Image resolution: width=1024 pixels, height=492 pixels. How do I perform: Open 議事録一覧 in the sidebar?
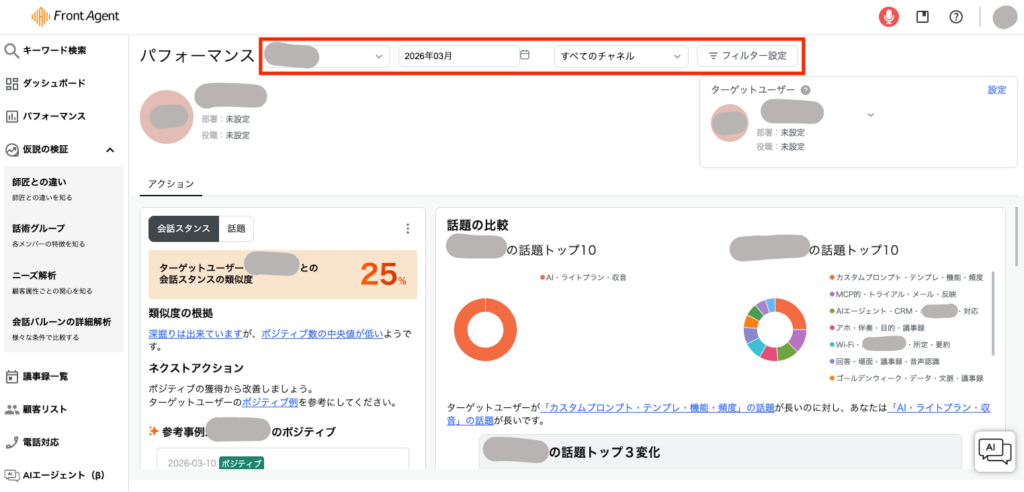tap(44, 376)
